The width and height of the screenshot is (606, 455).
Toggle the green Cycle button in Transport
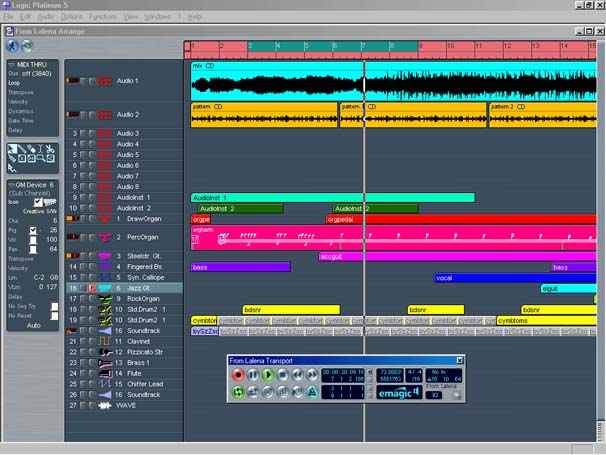tap(238, 392)
